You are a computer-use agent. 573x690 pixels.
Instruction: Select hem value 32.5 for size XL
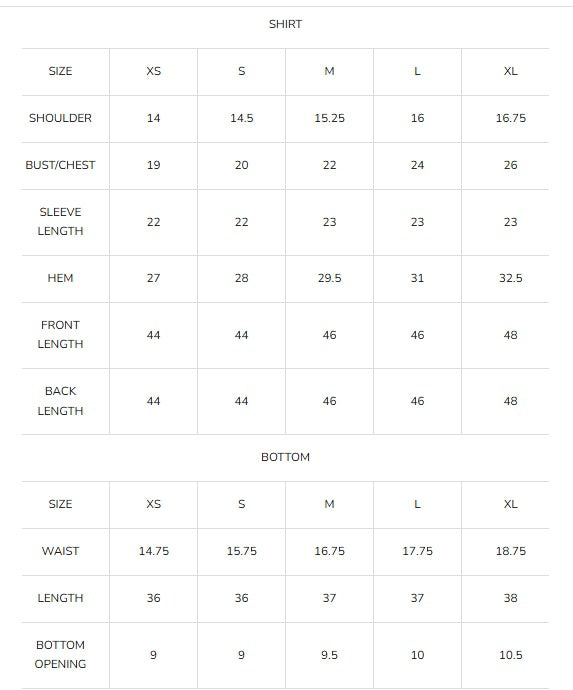pyautogui.click(x=511, y=279)
